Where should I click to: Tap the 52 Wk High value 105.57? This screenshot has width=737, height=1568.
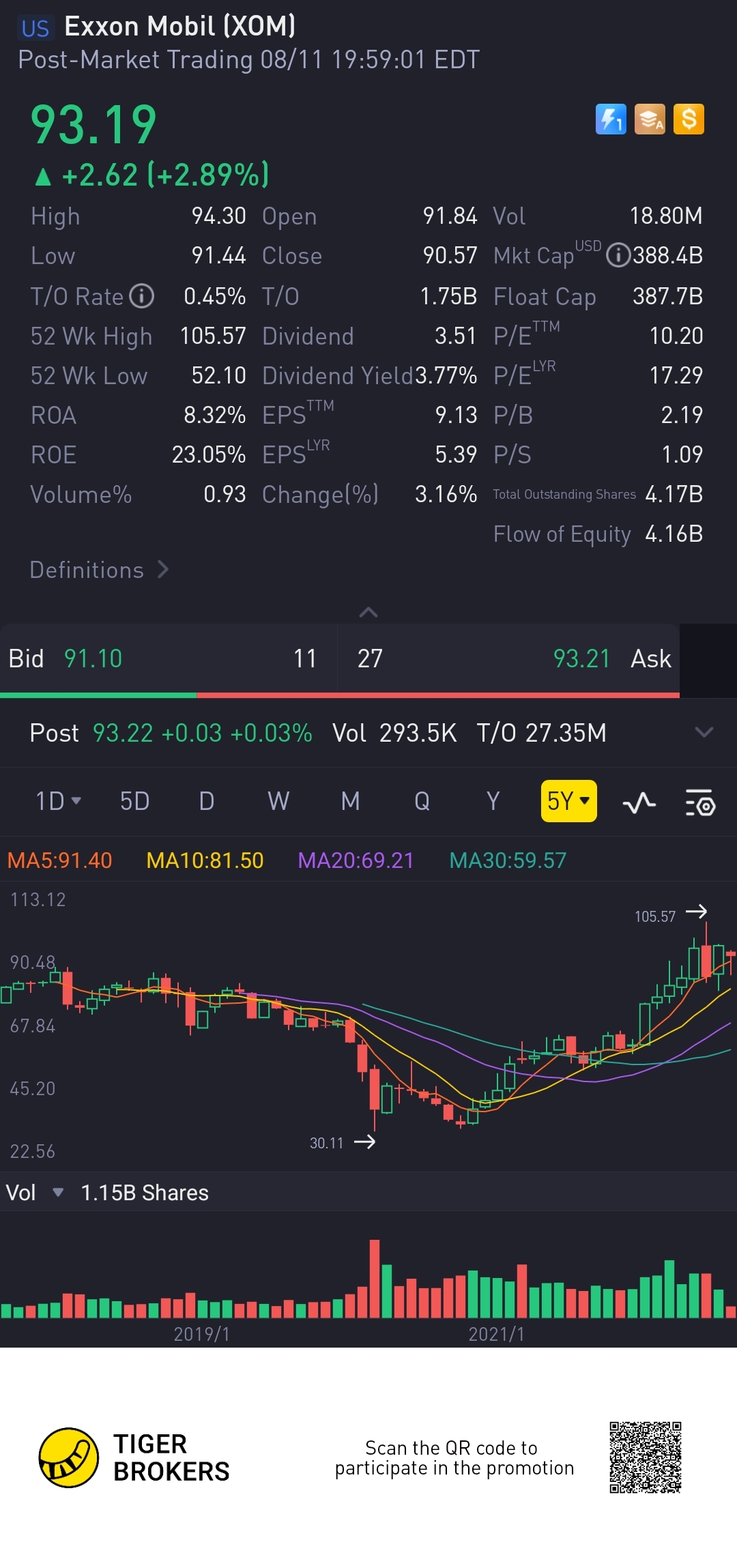tap(213, 336)
